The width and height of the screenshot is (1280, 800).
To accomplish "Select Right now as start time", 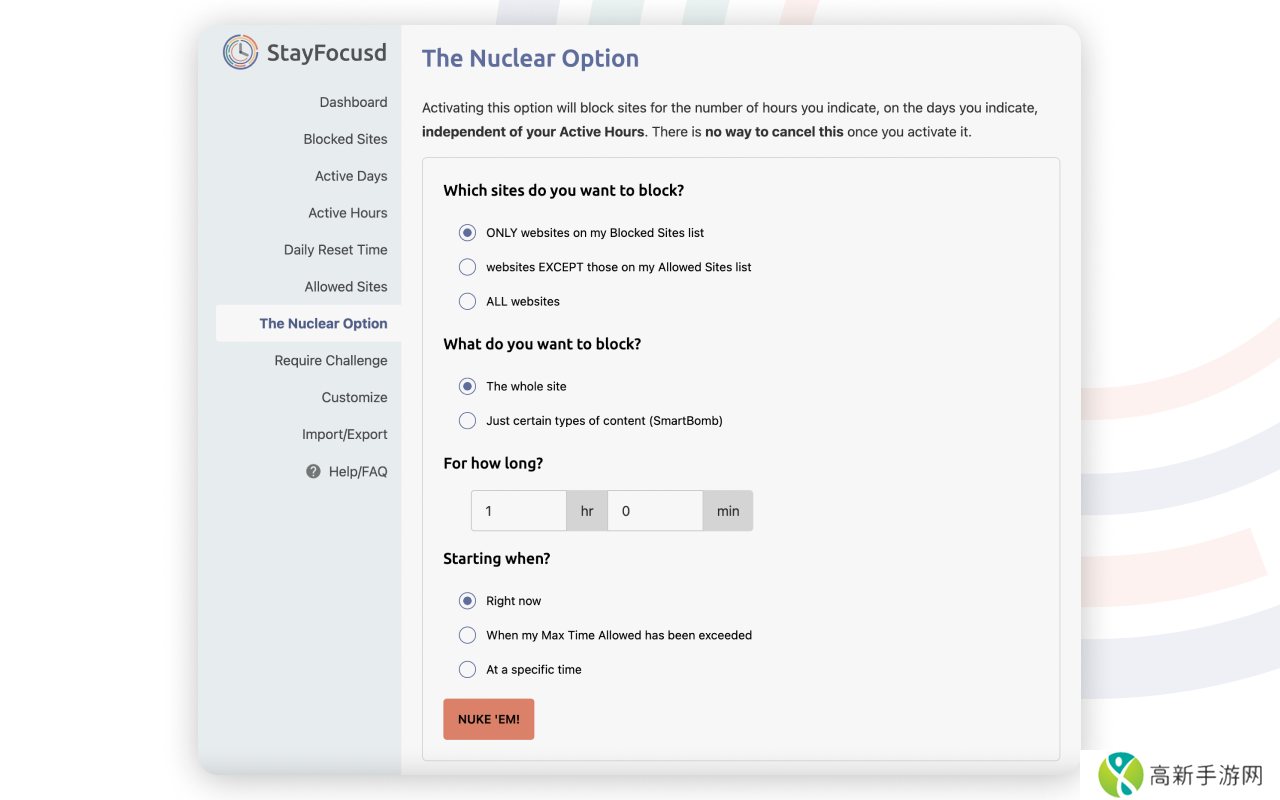I will click(467, 601).
